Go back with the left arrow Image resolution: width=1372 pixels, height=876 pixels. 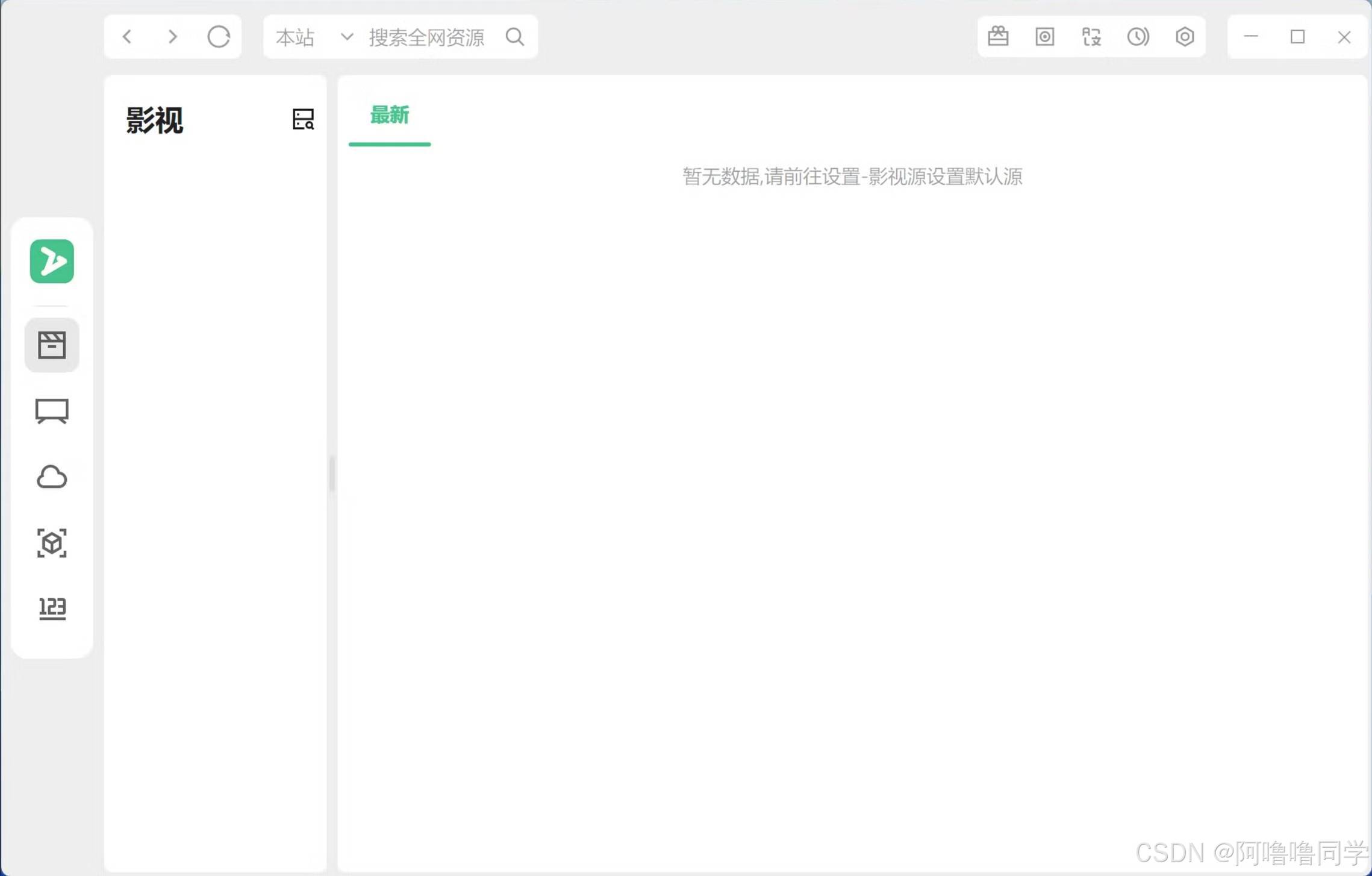click(x=127, y=37)
